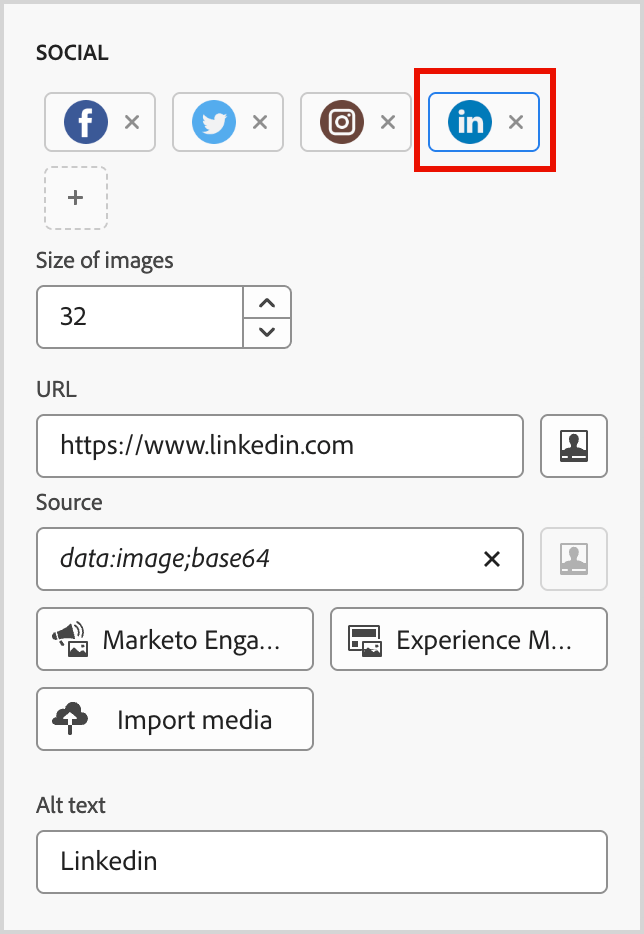Remove the LinkedIn icon with its × control

tap(516, 122)
